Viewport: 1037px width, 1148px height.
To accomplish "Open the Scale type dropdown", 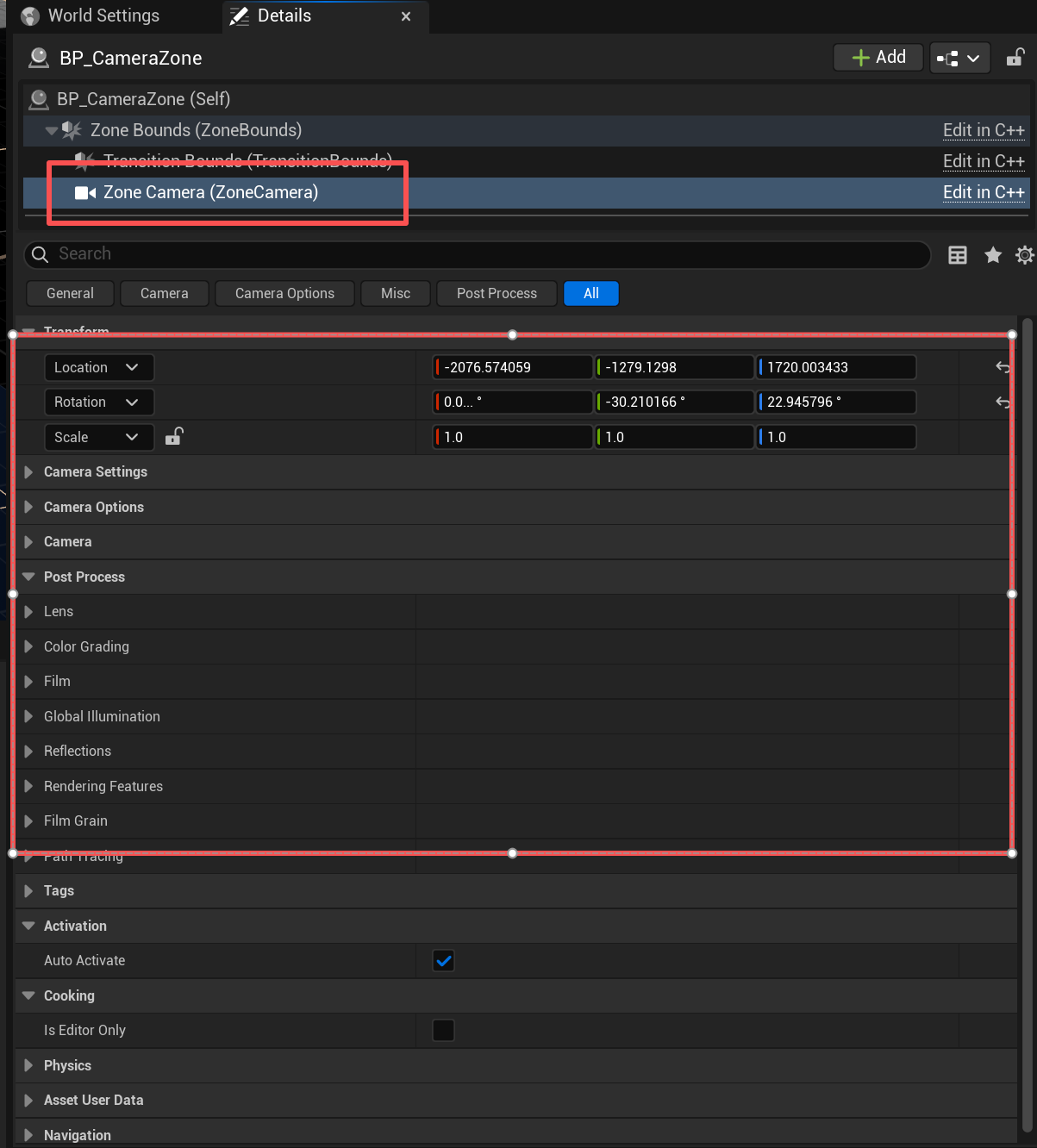I will pyautogui.click(x=98, y=437).
